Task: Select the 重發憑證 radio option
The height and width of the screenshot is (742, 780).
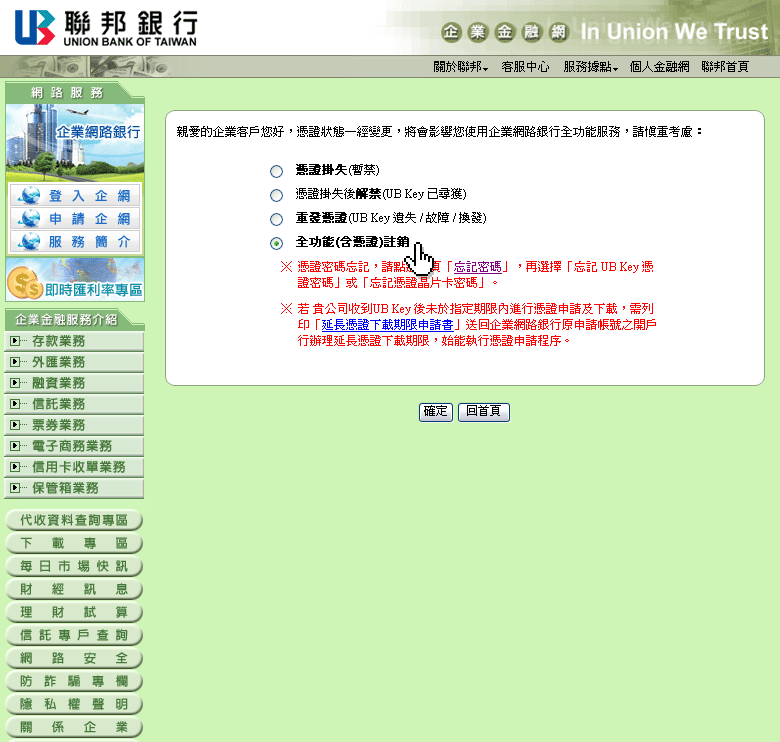Action: (x=276, y=219)
